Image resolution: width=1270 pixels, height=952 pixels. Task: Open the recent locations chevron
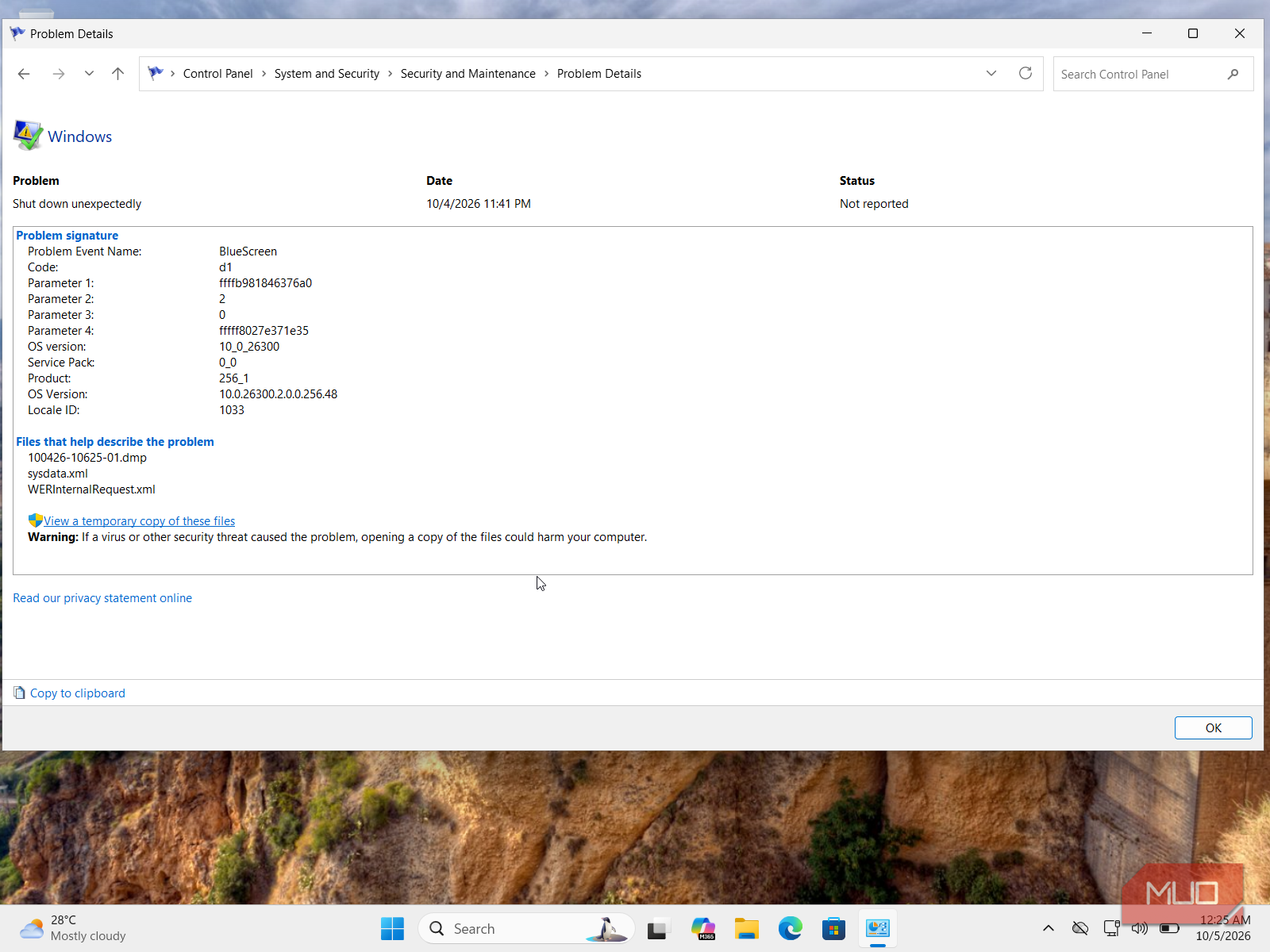(89, 74)
